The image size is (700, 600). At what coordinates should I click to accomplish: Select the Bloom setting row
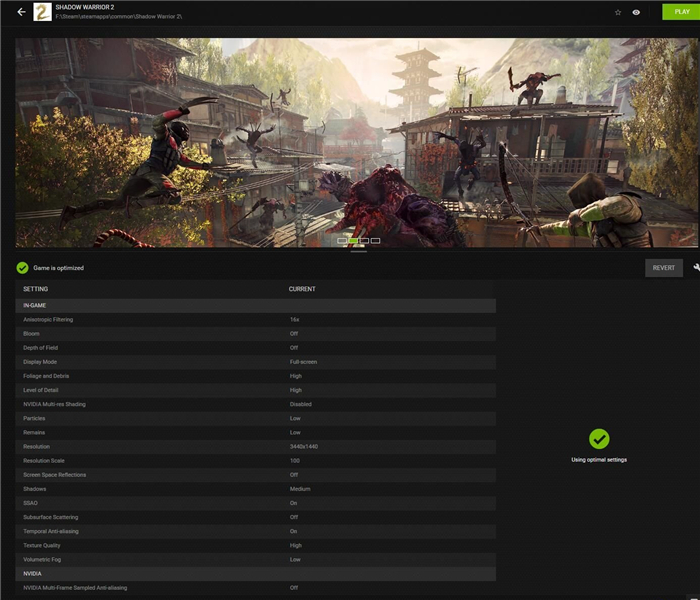click(255, 334)
